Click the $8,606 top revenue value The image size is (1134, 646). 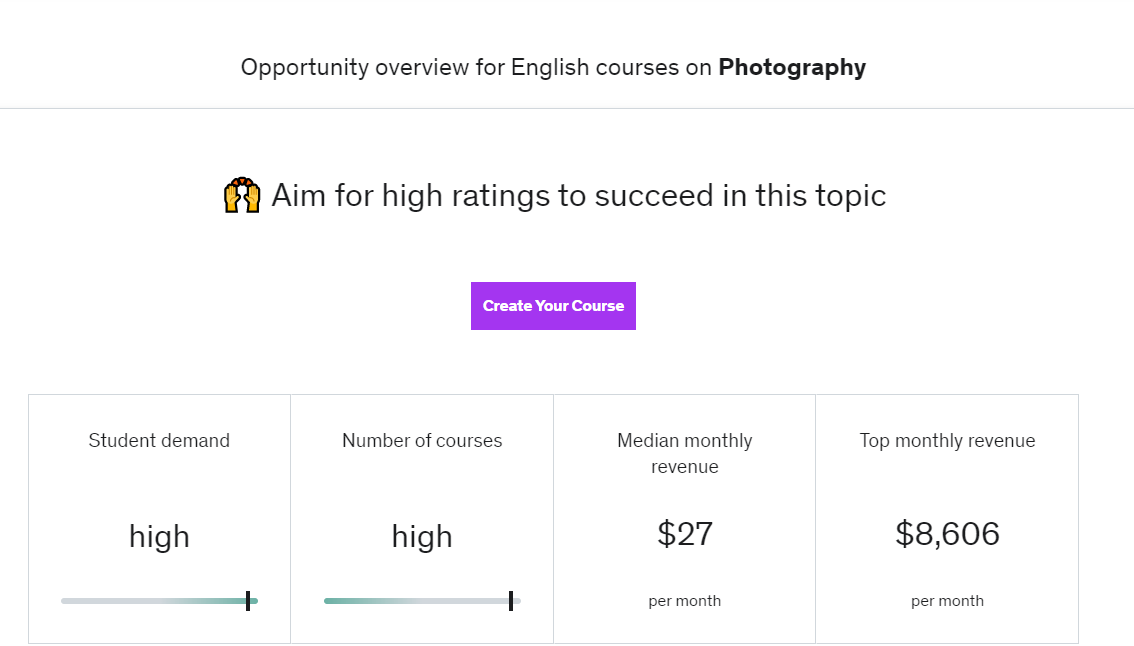point(947,534)
